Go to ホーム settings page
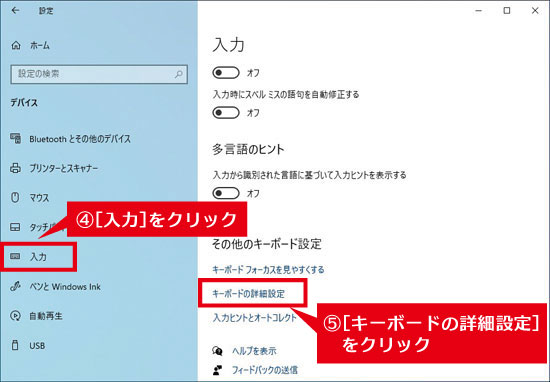 [x=40, y=45]
